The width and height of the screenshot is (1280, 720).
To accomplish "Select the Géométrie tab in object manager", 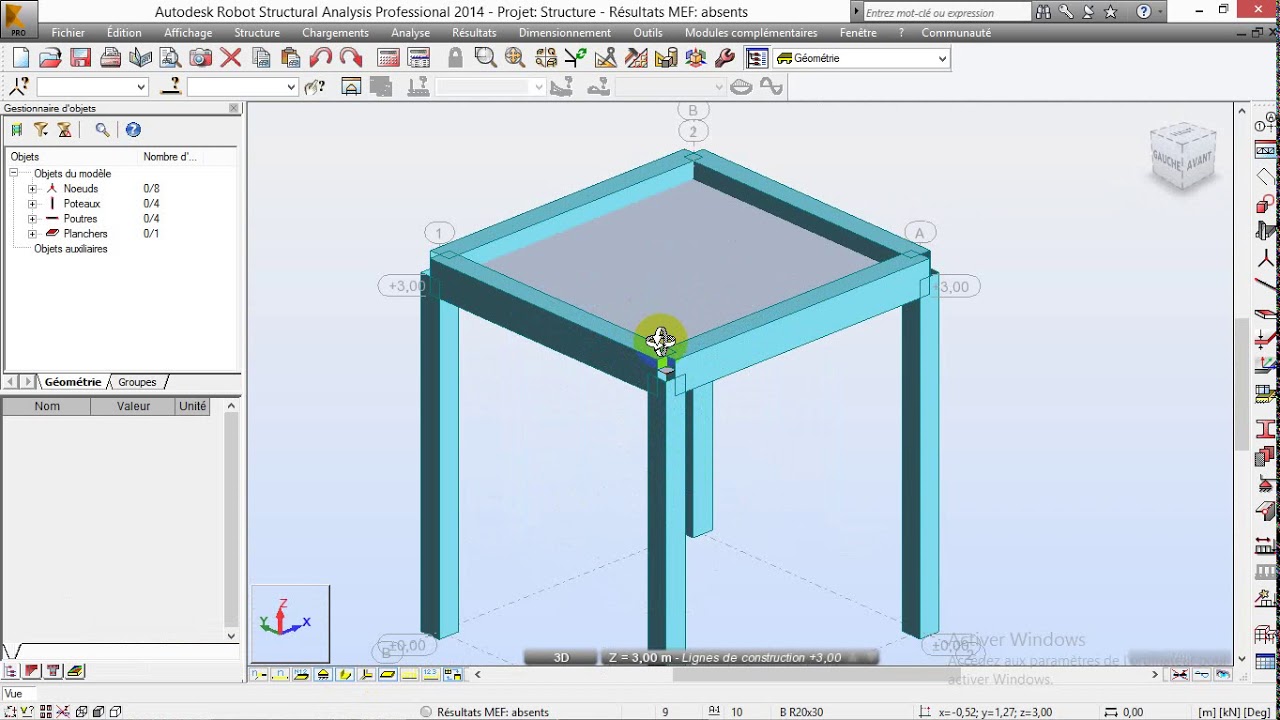I will [73, 382].
